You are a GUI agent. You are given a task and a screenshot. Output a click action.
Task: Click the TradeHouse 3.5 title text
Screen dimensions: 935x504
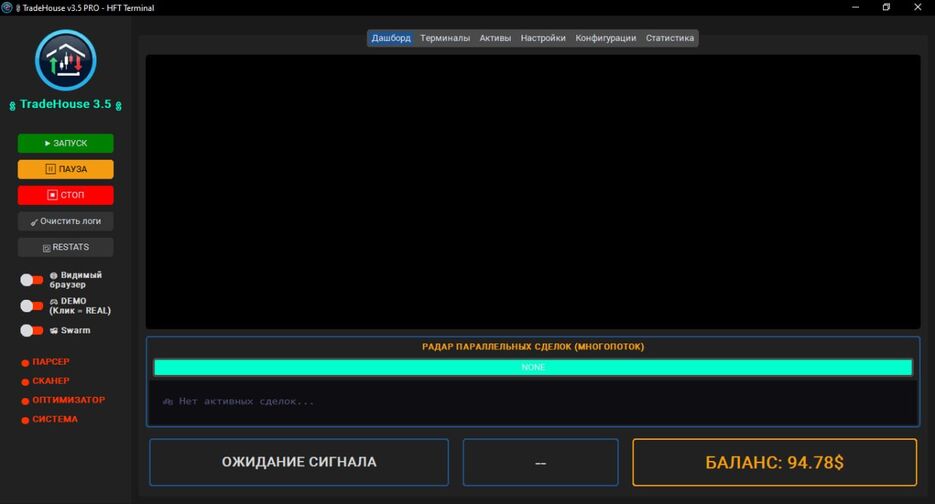pyautogui.click(x=66, y=104)
